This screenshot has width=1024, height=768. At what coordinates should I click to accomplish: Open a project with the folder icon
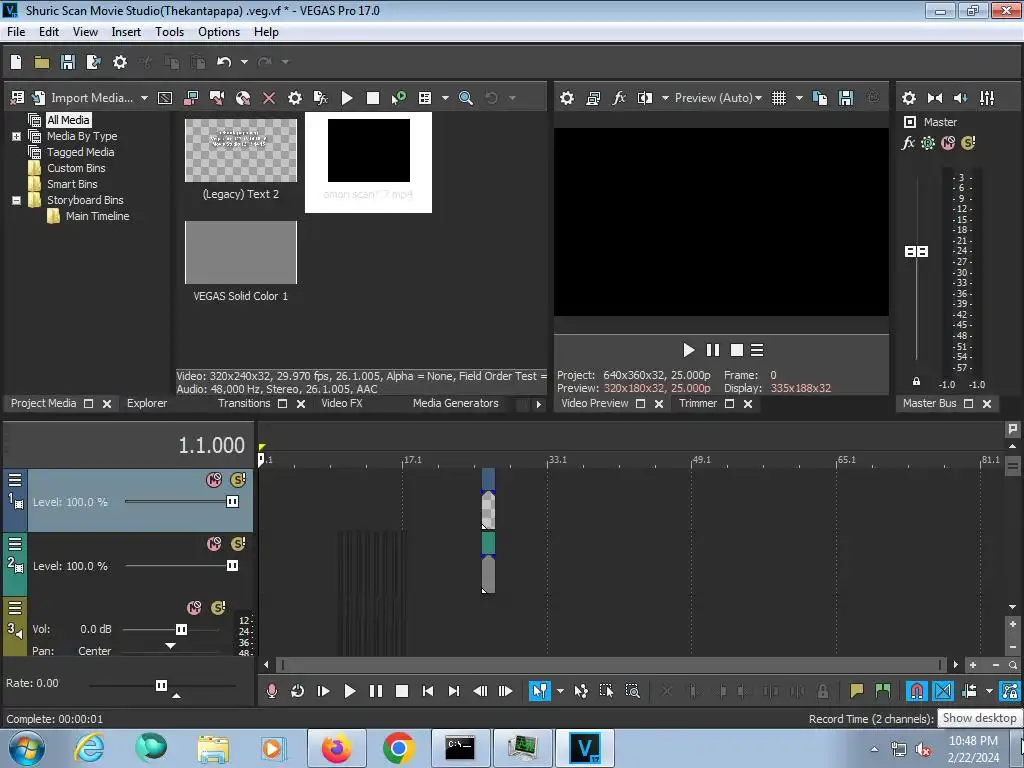coord(42,62)
